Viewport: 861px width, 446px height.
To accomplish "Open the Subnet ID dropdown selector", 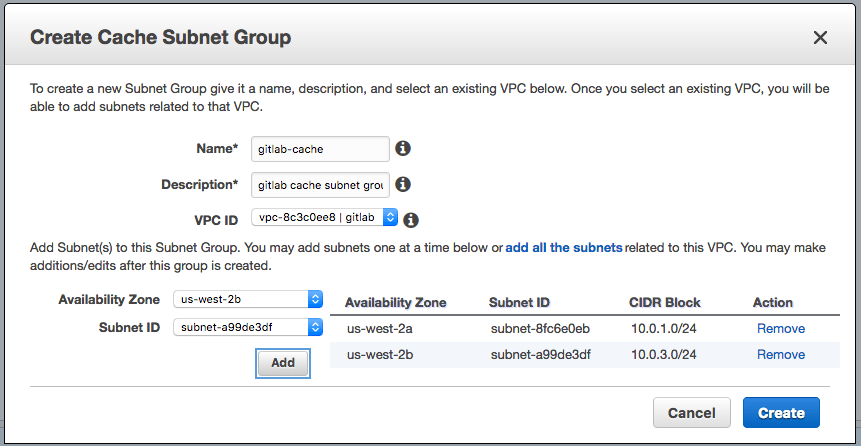I will (x=248, y=327).
